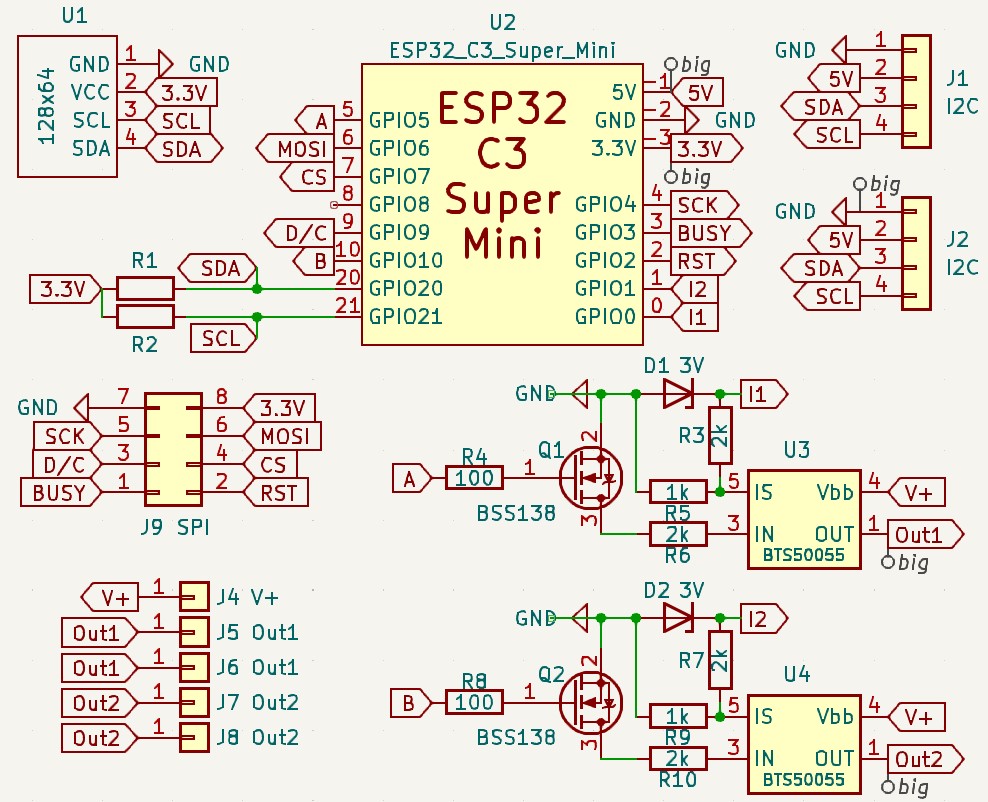Select the R4 100 ohm resistor
This screenshot has height=802, width=988.
(474, 478)
